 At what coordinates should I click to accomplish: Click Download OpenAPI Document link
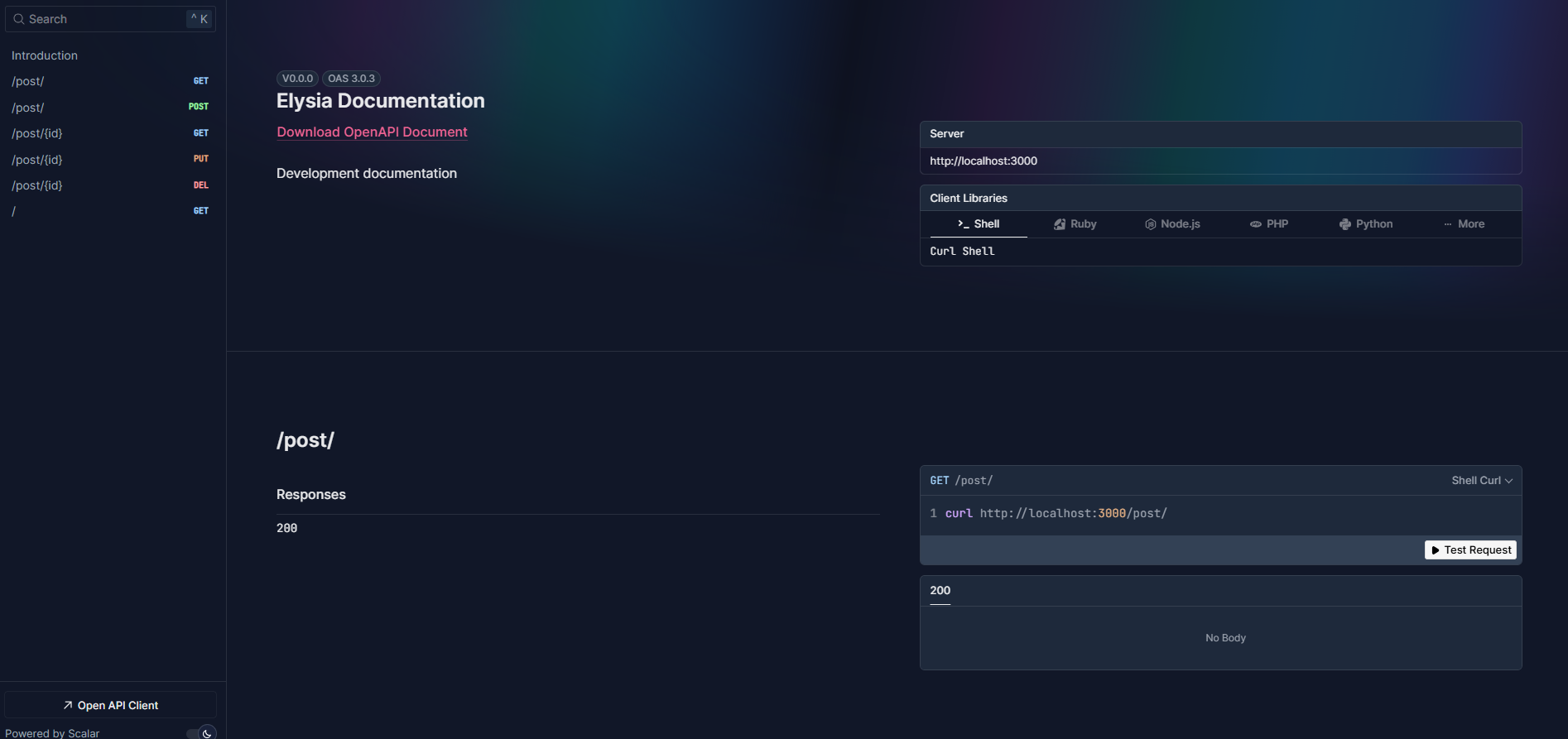[372, 132]
